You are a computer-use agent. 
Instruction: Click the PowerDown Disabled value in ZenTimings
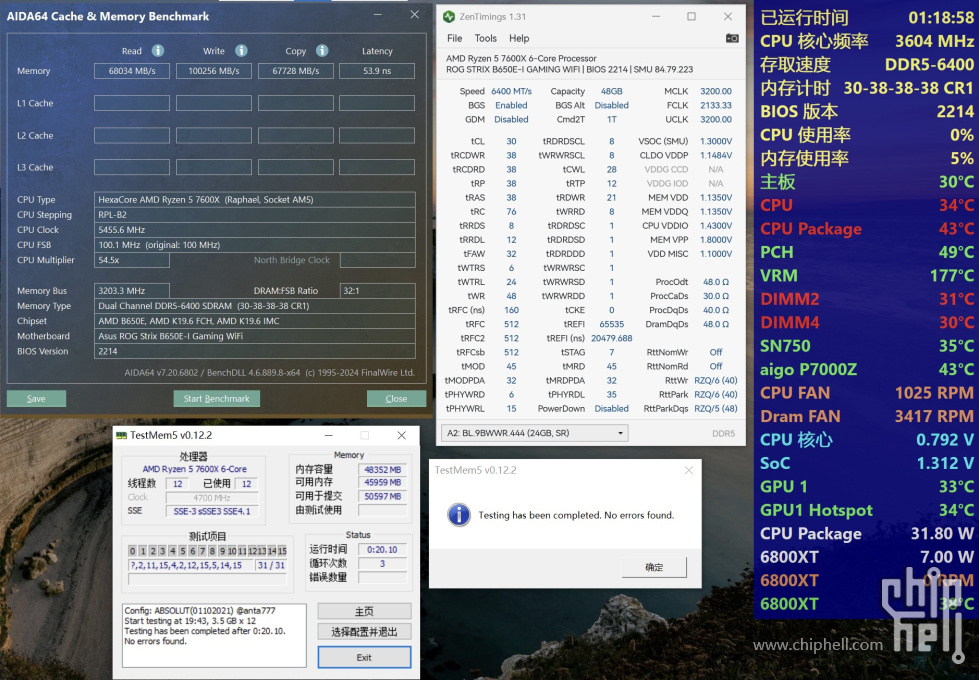point(611,408)
